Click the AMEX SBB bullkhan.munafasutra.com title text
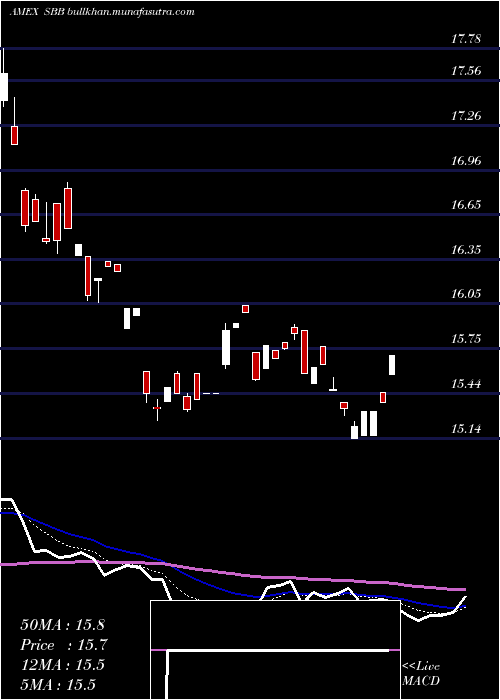The width and height of the screenshot is (500, 700). pos(102,12)
